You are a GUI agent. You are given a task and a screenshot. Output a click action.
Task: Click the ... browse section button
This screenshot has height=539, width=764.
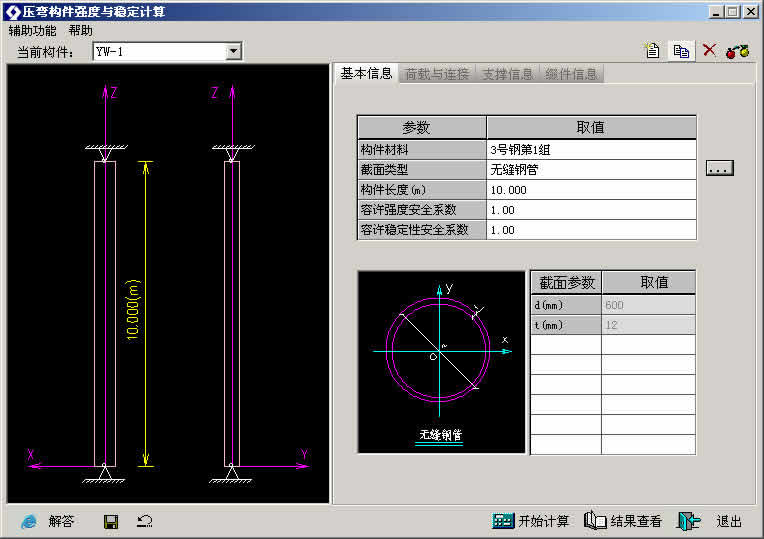[x=720, y=168]
